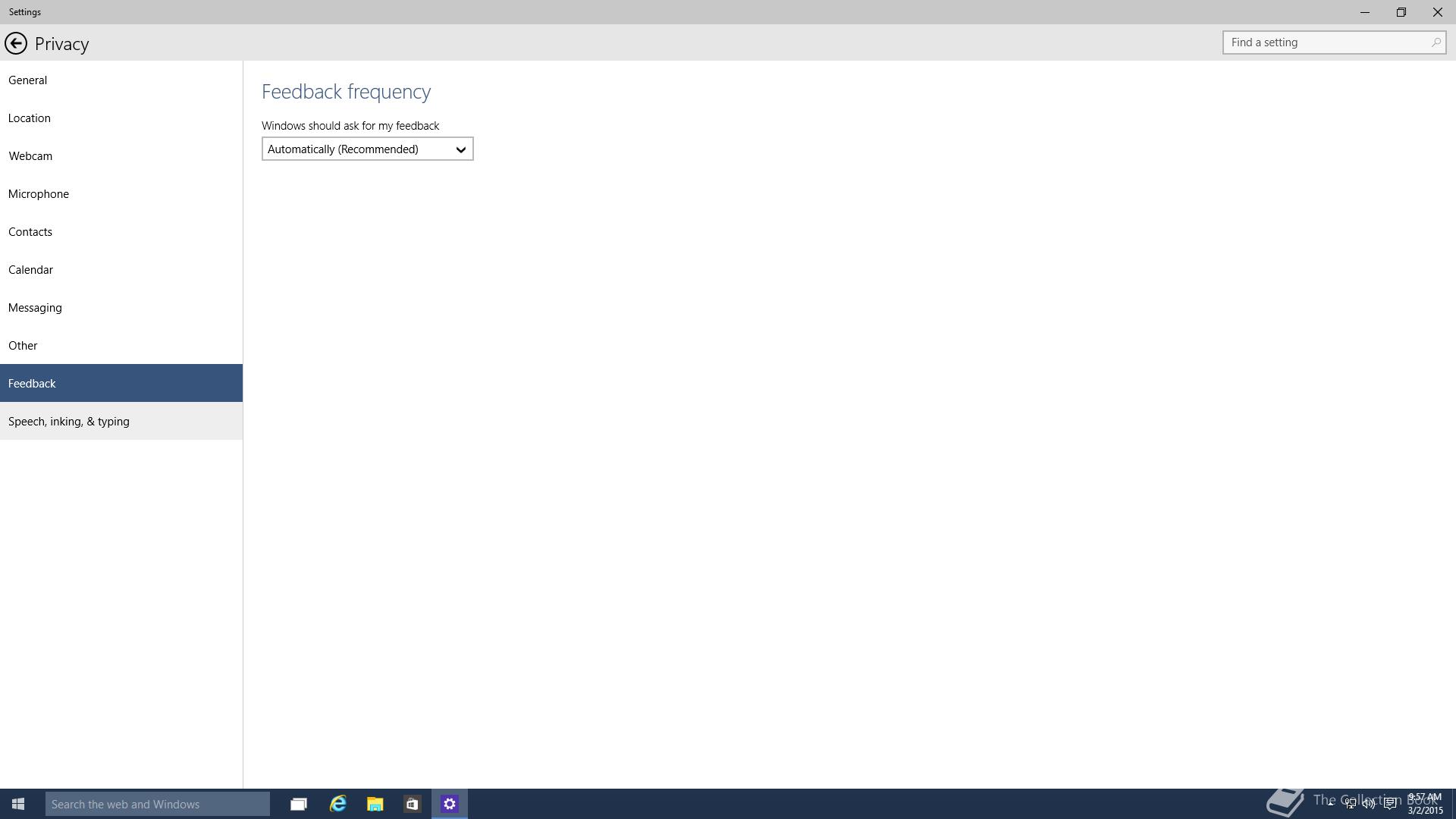Click the Find a setting search box
1456x819 pixels.
point(1327,42)
